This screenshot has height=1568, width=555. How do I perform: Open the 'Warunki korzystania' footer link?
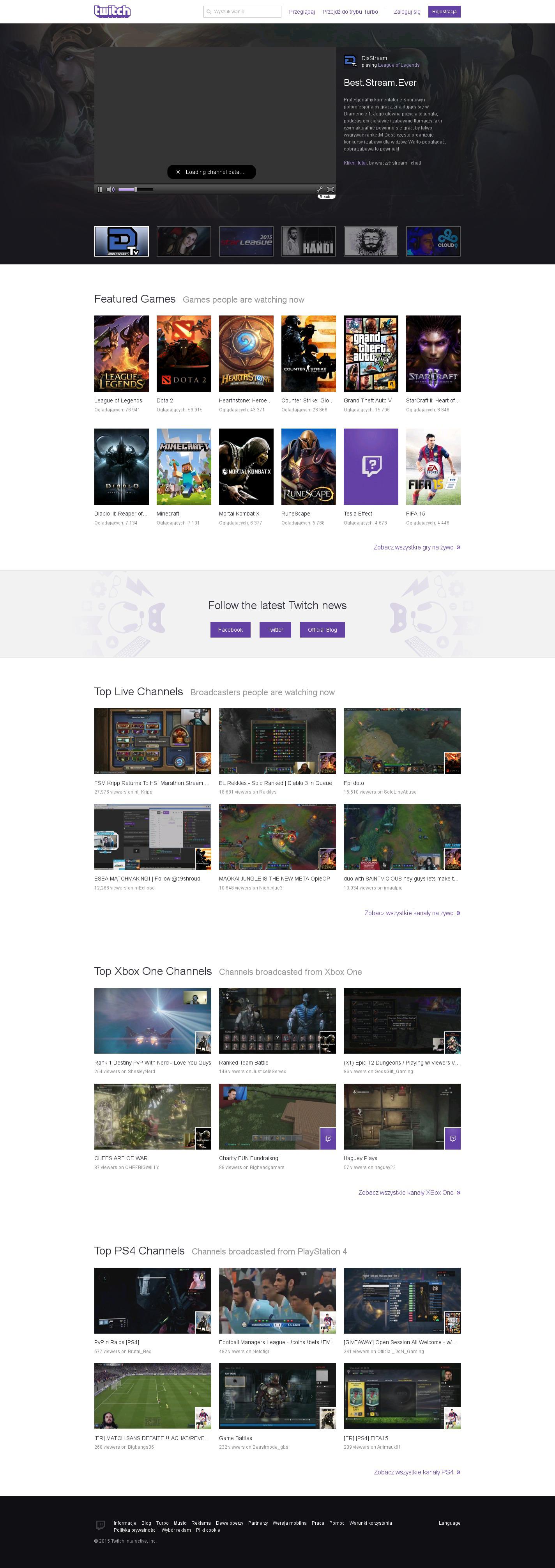(x=371, y=1523)
